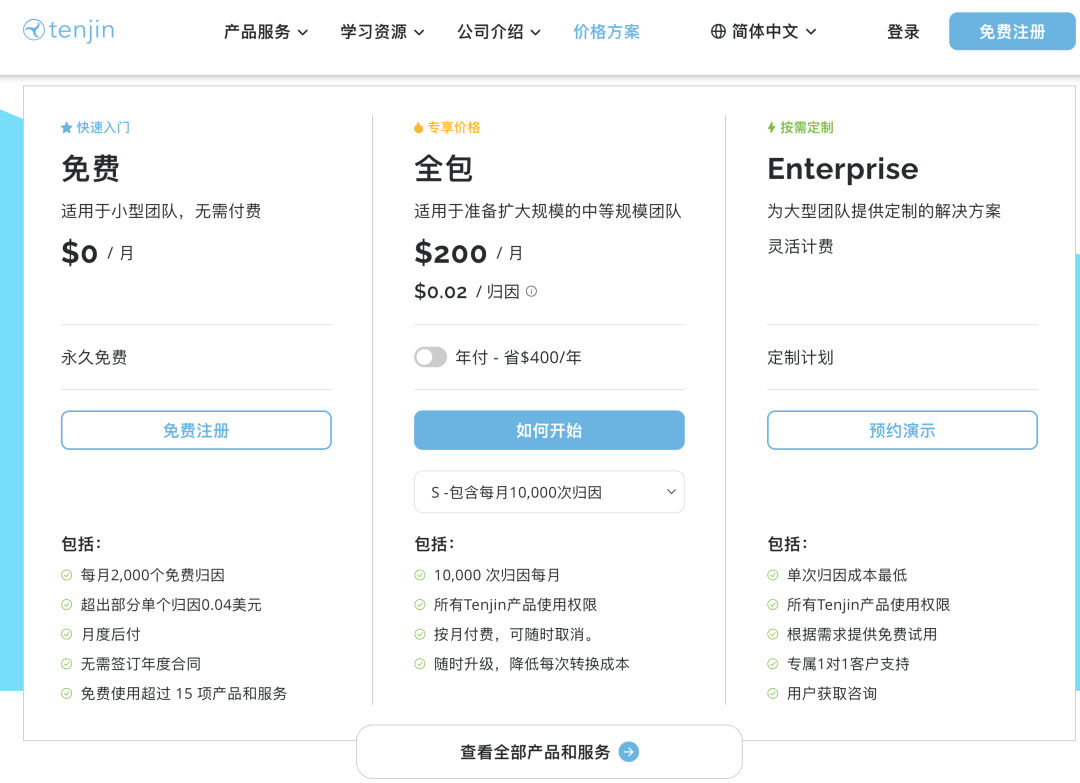Click arrow icon in 查看全部产品和服务 button

pyautogui.click(x=628, y=751)
